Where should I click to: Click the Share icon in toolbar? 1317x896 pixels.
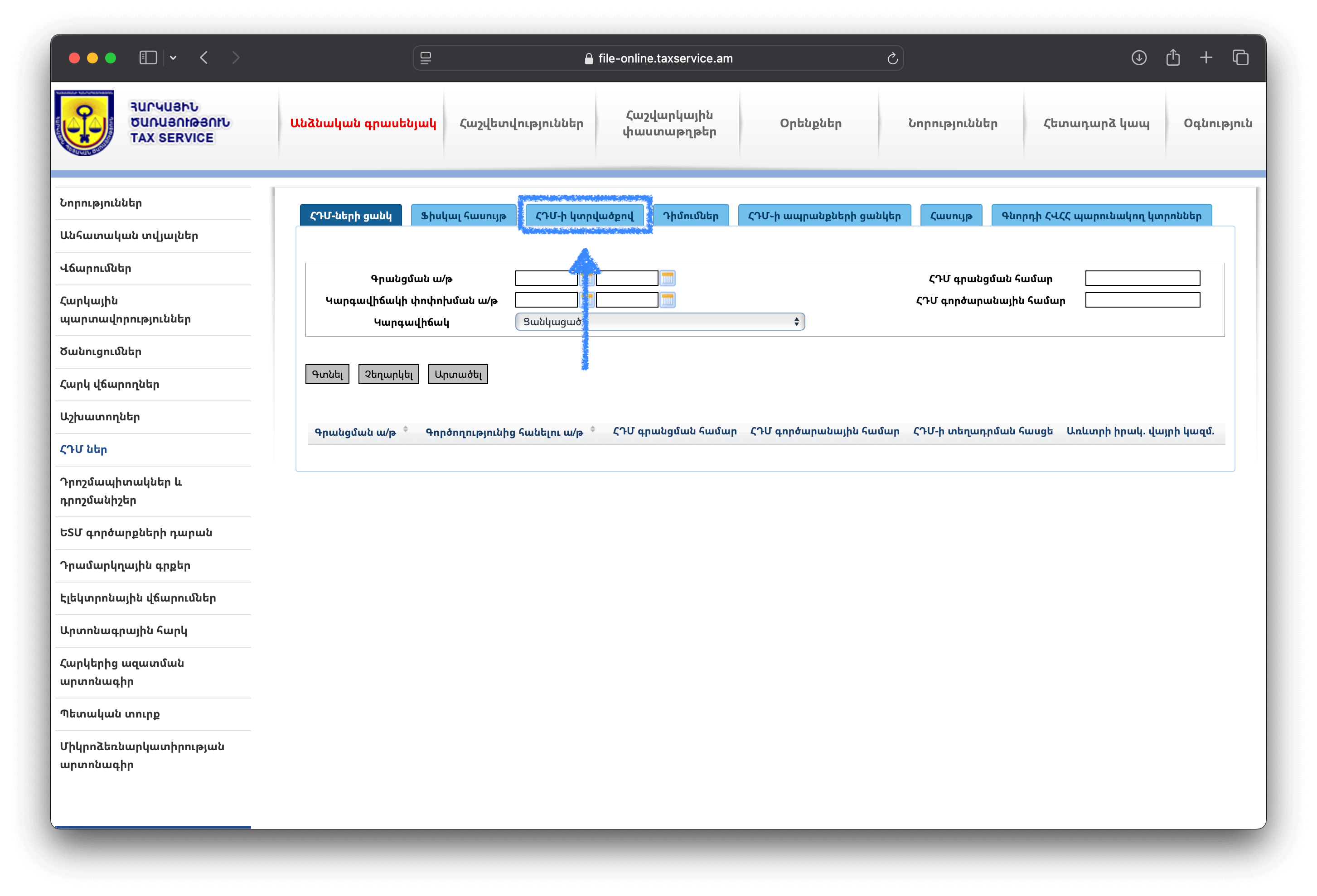(1172, 57)
